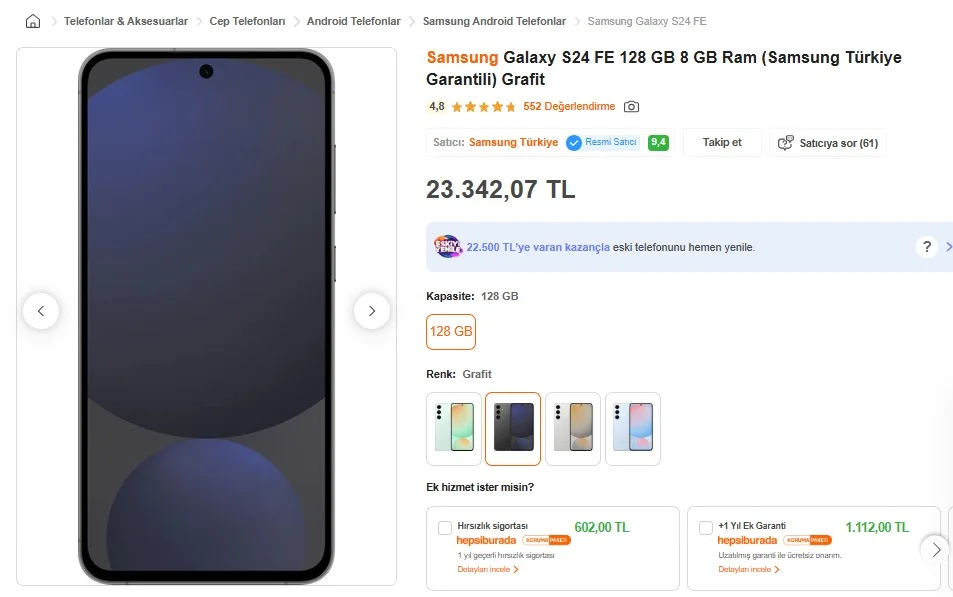Choose the mint green color swatch
This screenshot has height=597, width=953.
(x=454, y=428)
